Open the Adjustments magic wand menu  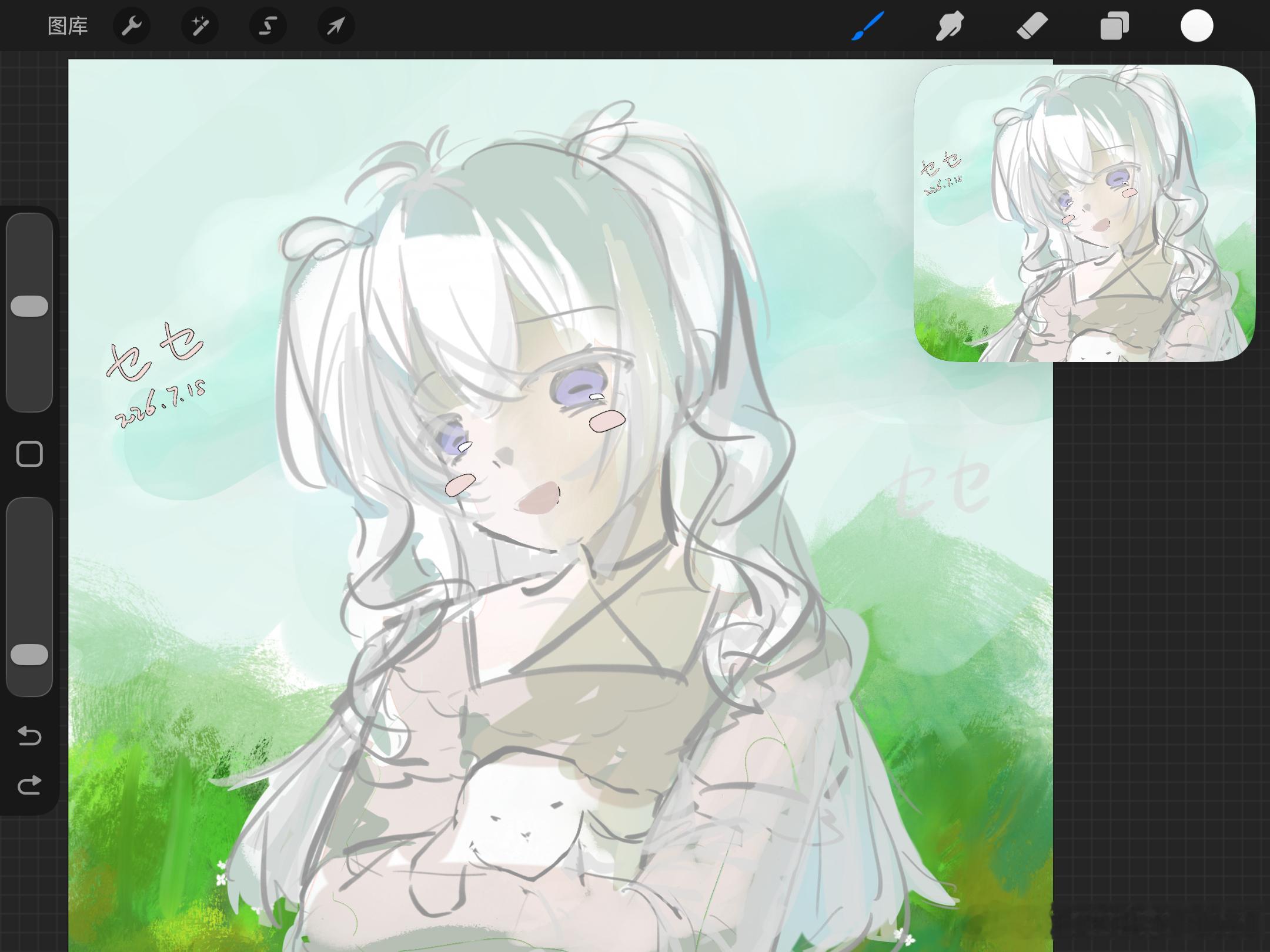point(200,26)
